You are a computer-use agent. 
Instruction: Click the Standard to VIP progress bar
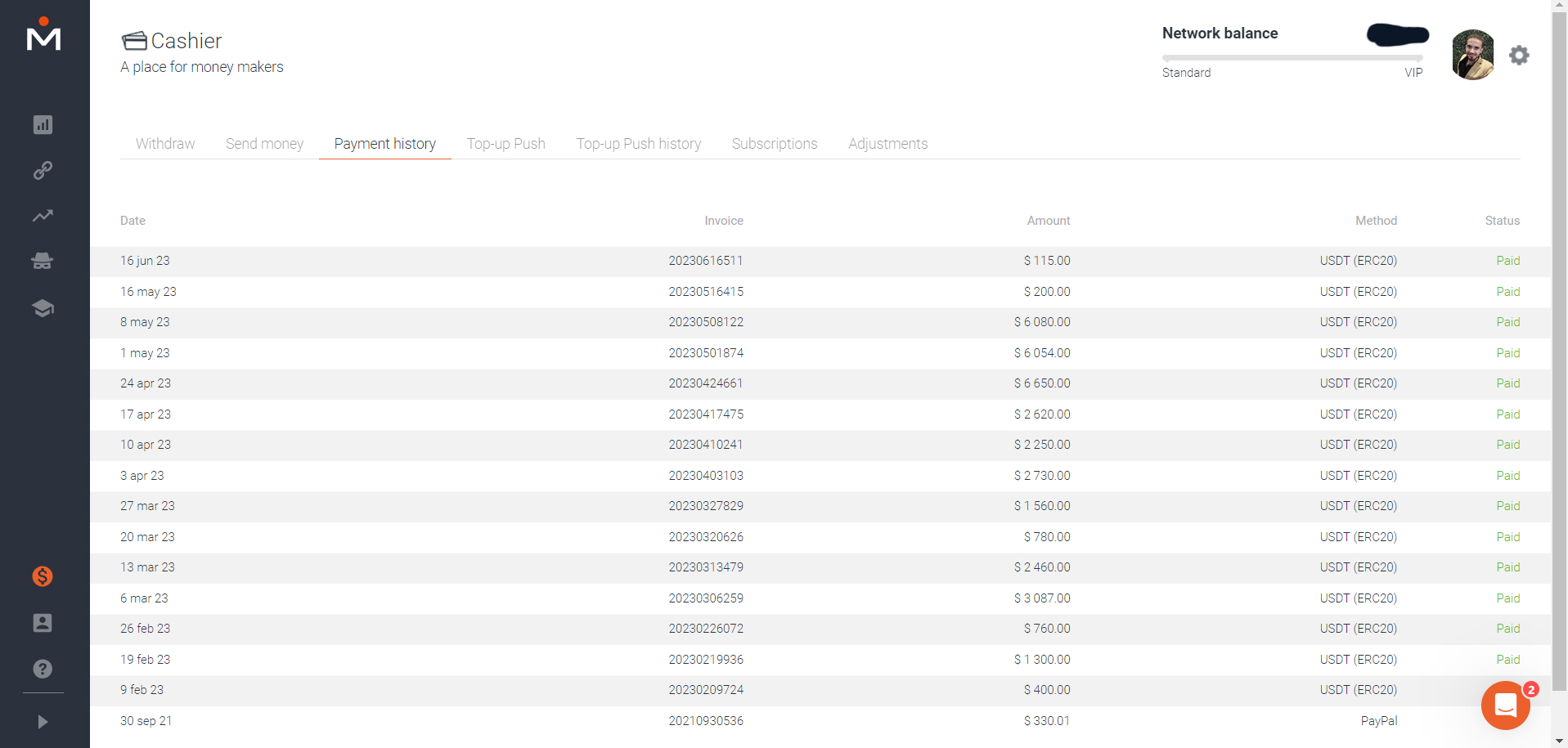(x=1292, y=58)
